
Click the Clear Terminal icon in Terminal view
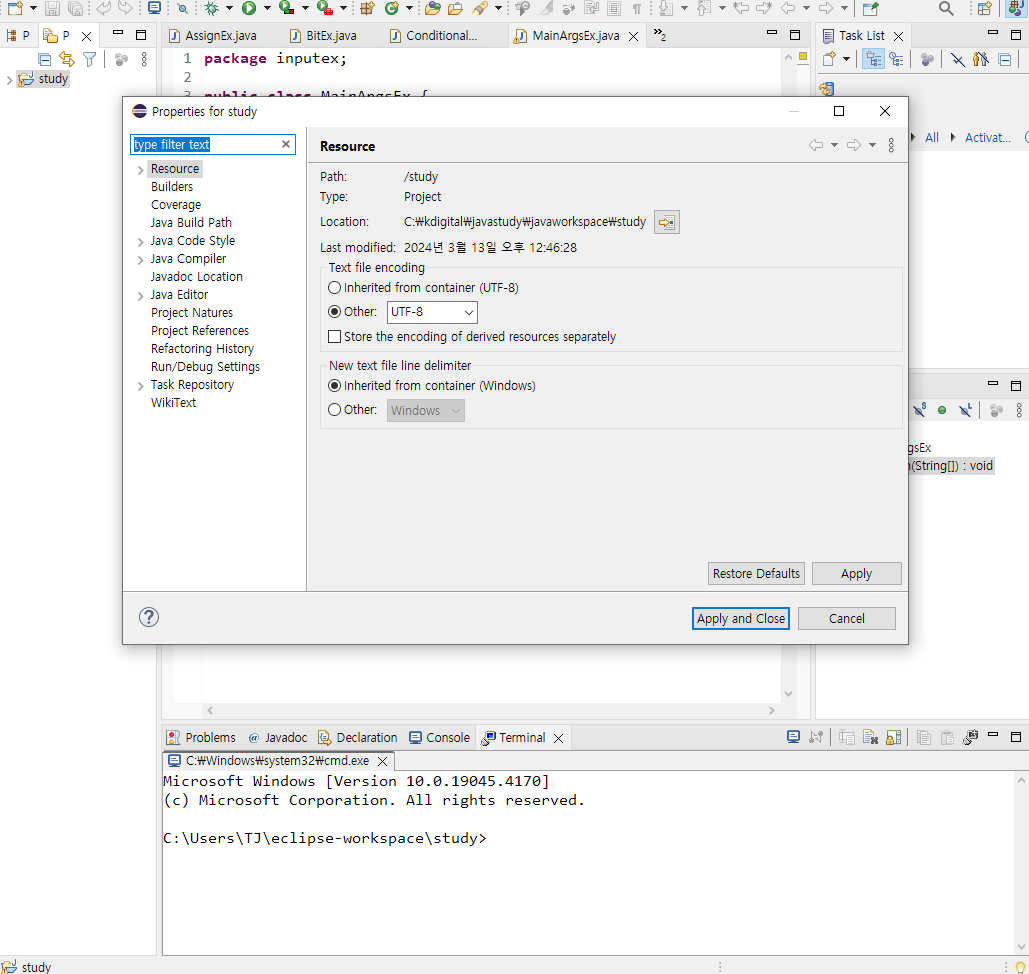[870, 737]
